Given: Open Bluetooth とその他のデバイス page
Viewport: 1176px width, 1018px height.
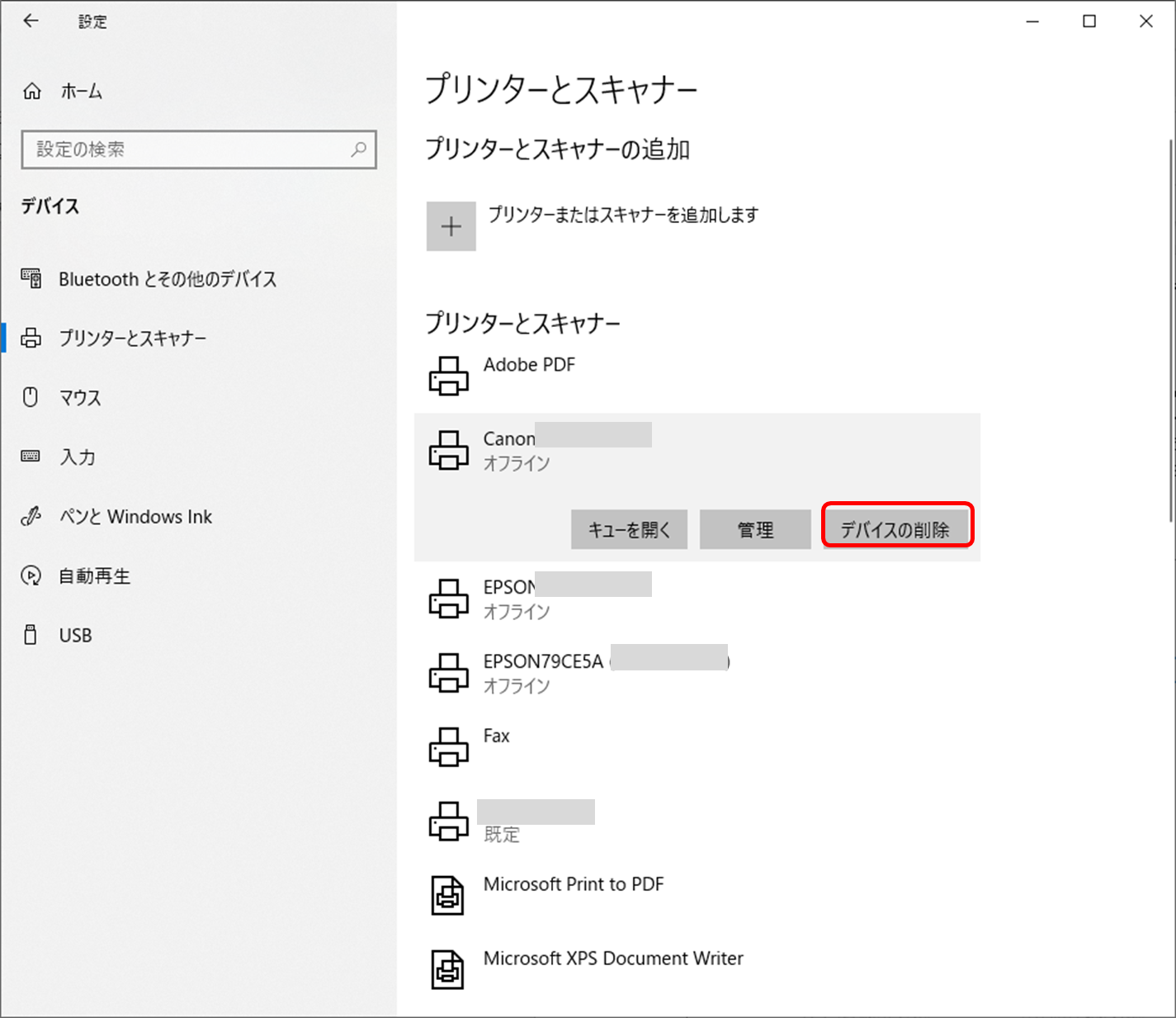Looking at the screenshot, I should coord(168,279).
